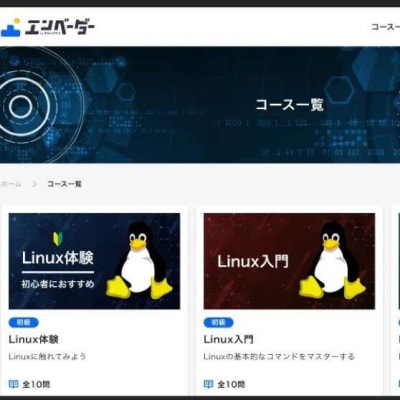The image size is (400, 400).
Task: Go to the ホーム breadcrumb link
Action: pos(11,184)
